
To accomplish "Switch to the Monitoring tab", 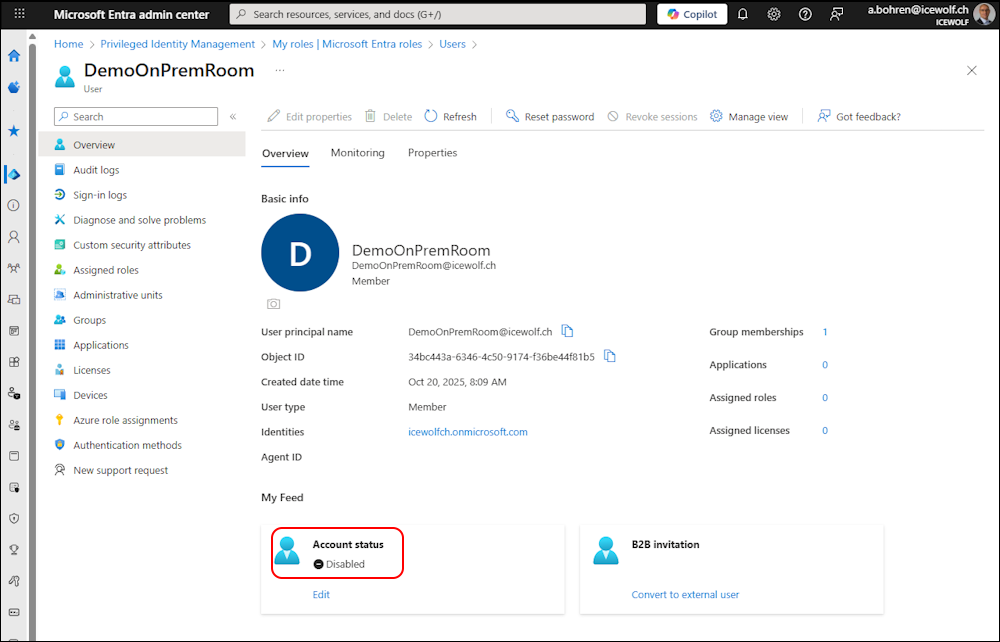I will pos(357,153).
